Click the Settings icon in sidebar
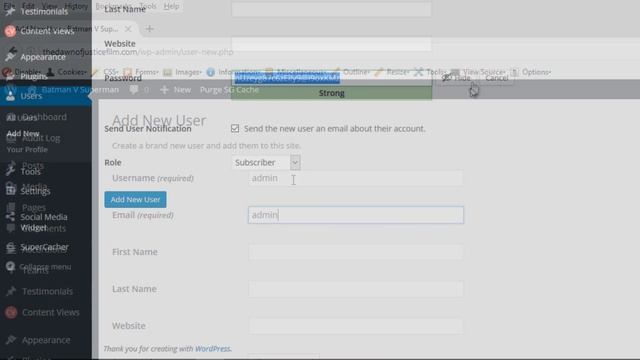This screenshot has width=640, height=360. (10, 190)
